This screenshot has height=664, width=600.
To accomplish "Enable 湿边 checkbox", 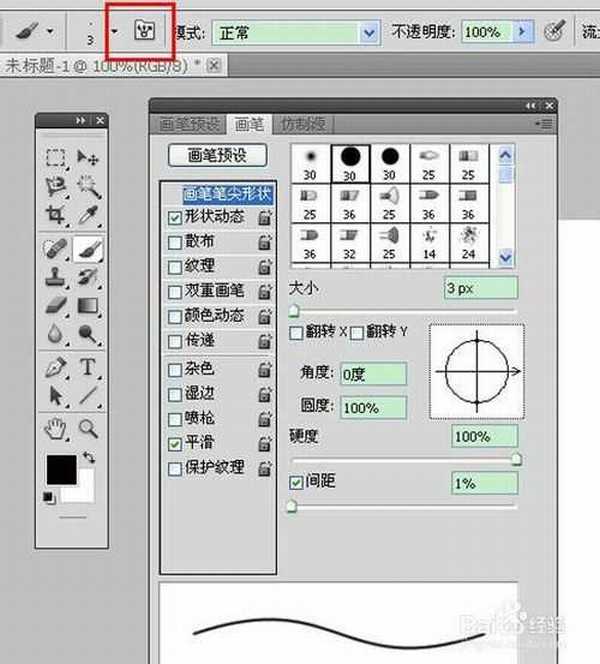I will click(x=174, y=395).
